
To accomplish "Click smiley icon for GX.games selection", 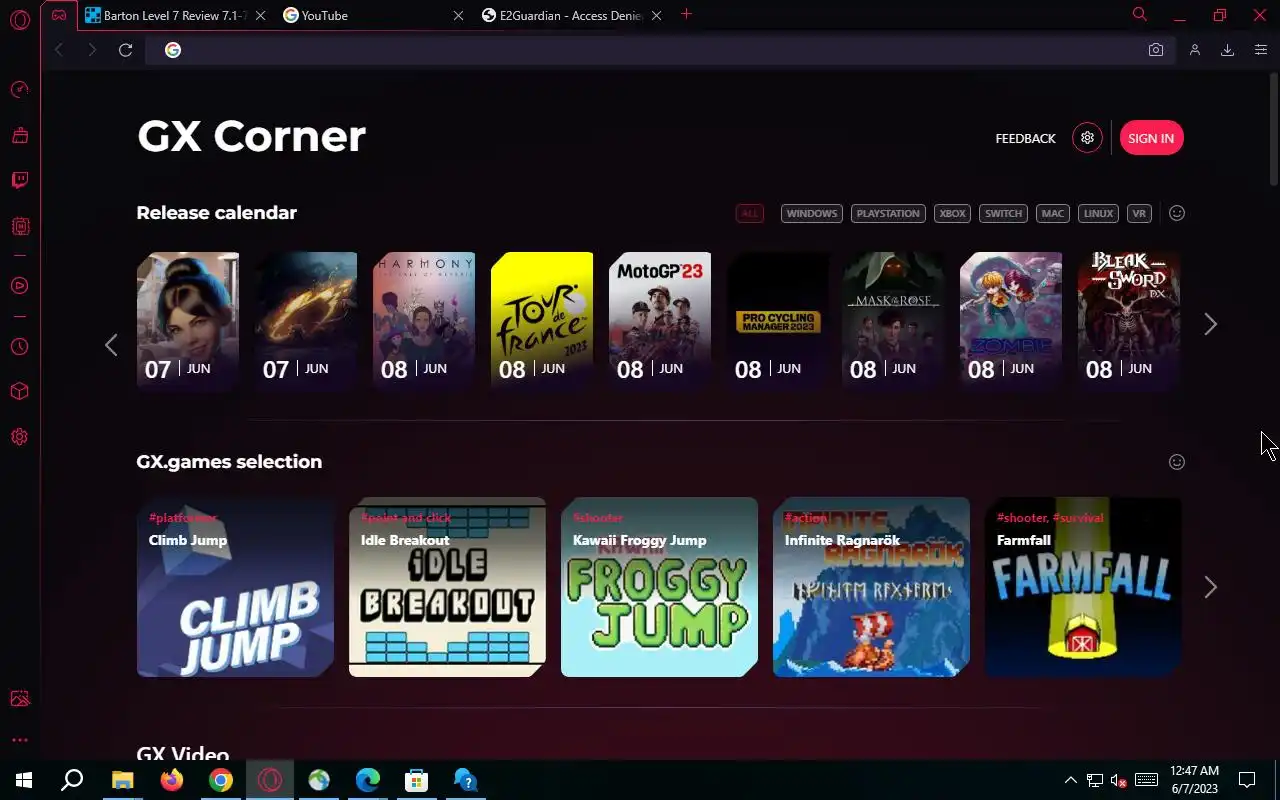I will click(x=1177, y=462).
